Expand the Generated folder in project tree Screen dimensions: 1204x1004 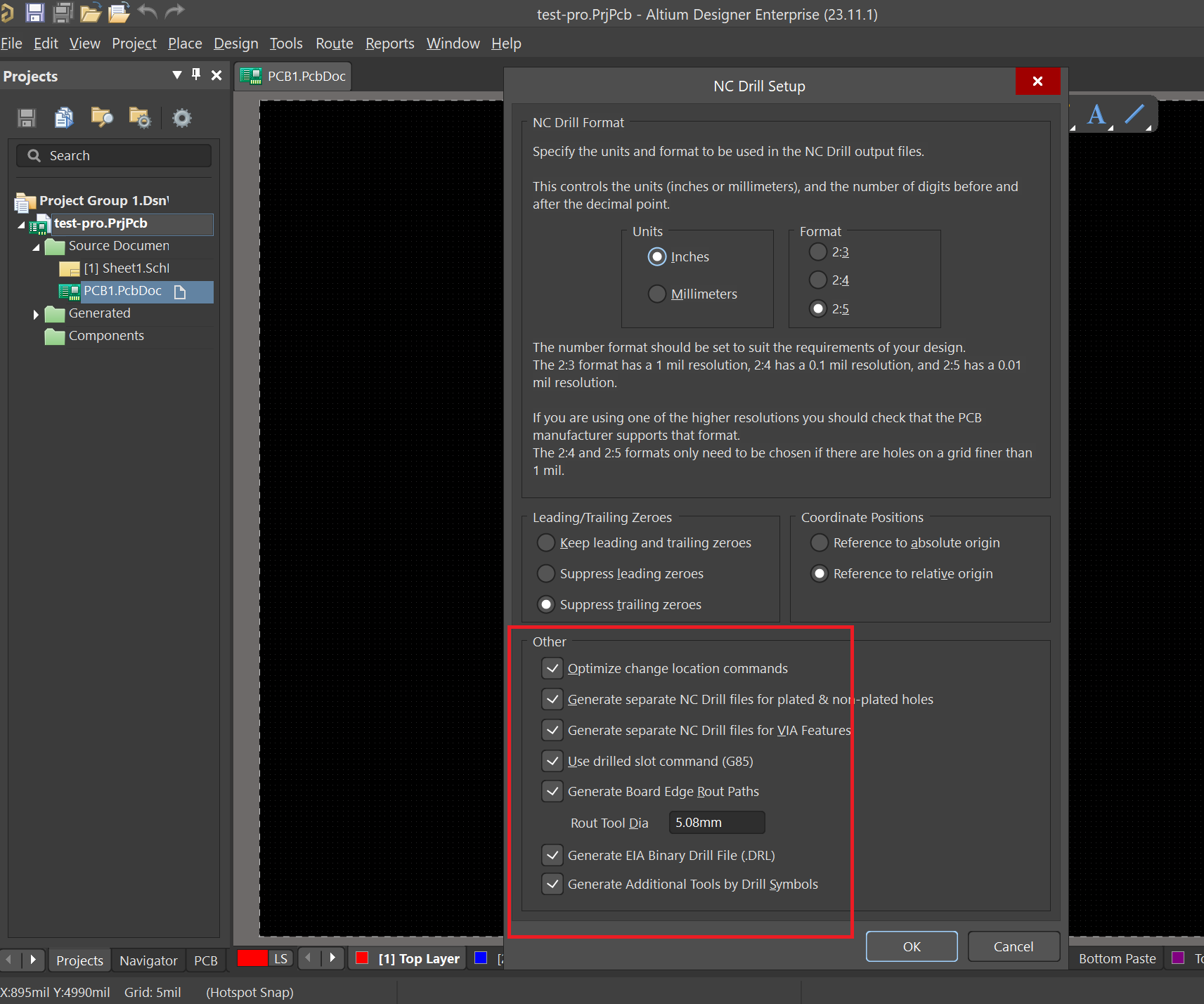(x=36, y=314)
